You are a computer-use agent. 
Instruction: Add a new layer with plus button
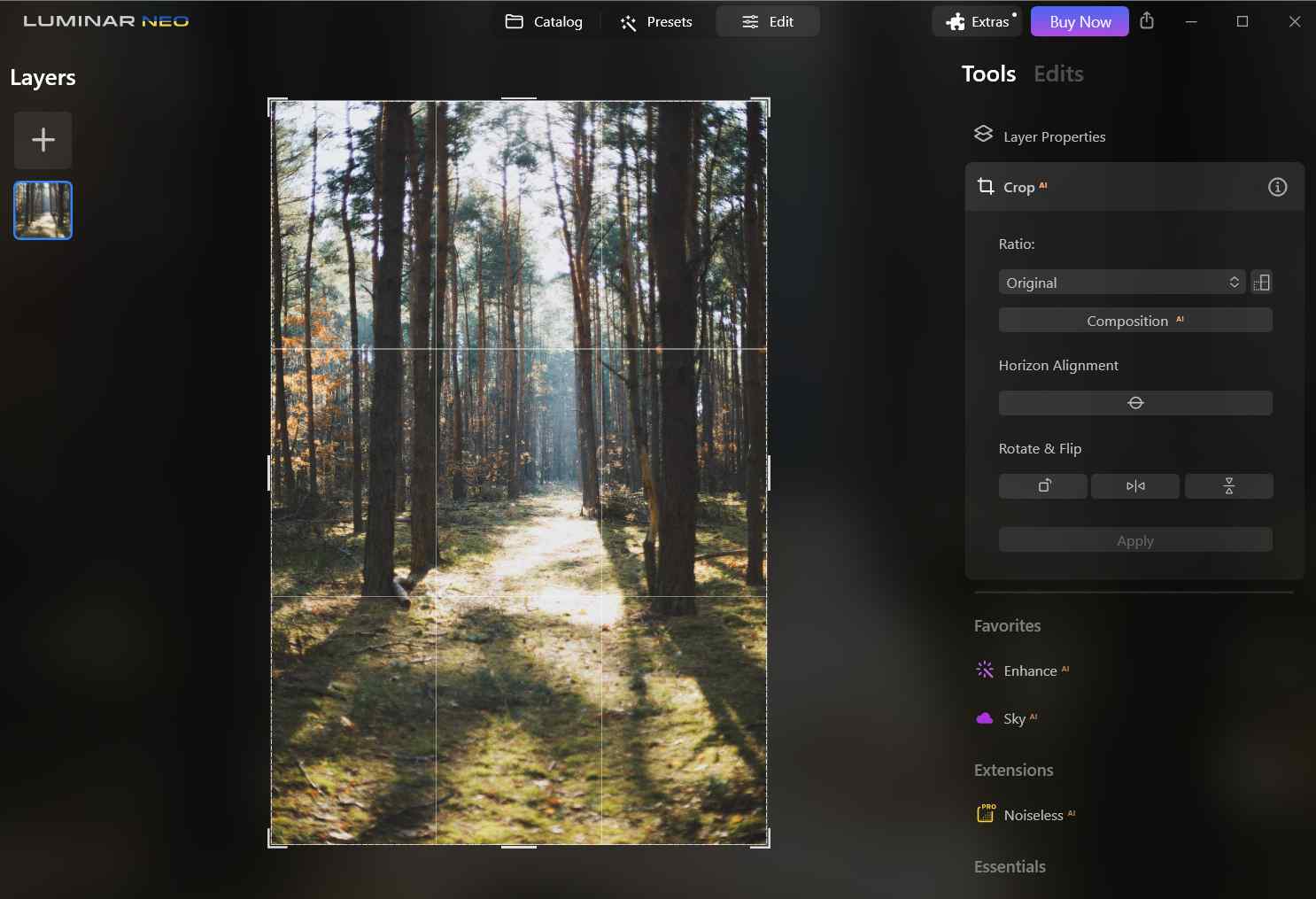[x=43, y=140]
